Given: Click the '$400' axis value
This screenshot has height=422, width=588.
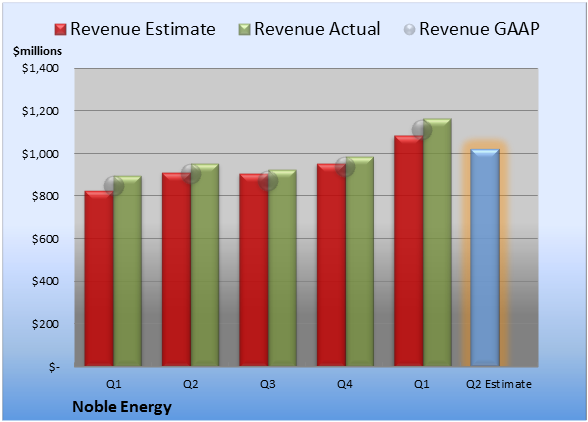Looking at the screenshot, I should [x=45, y=281].
